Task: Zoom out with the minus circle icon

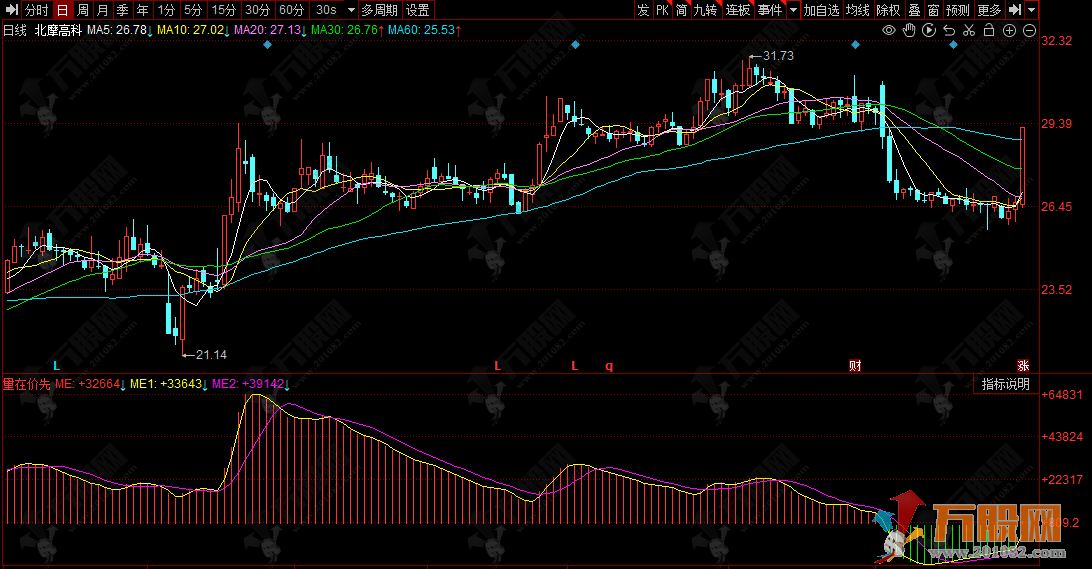Action: pos(1029,31)
